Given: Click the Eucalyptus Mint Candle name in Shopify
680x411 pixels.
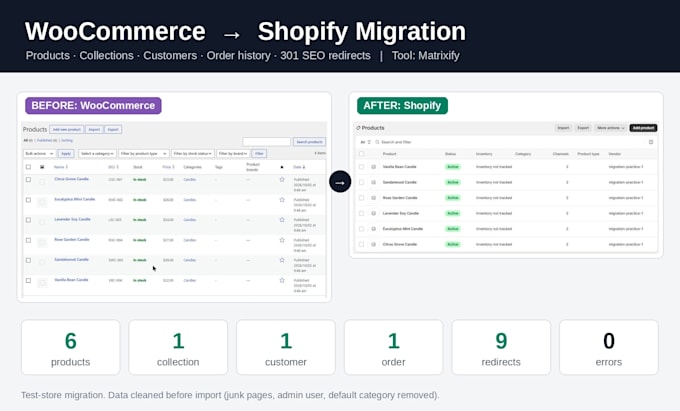Looking at the screenshot, I should (x=403, y=229).
